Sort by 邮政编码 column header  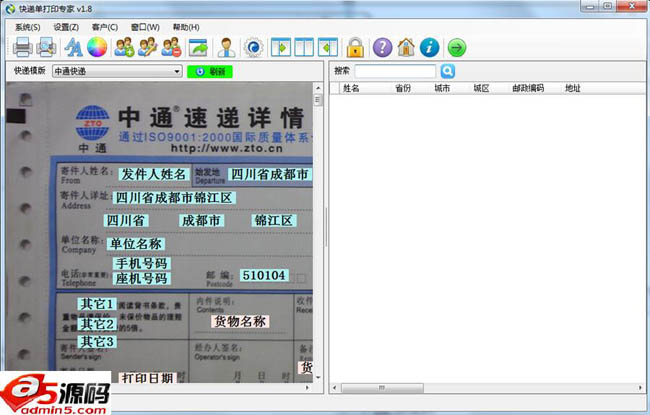point(528,88)
